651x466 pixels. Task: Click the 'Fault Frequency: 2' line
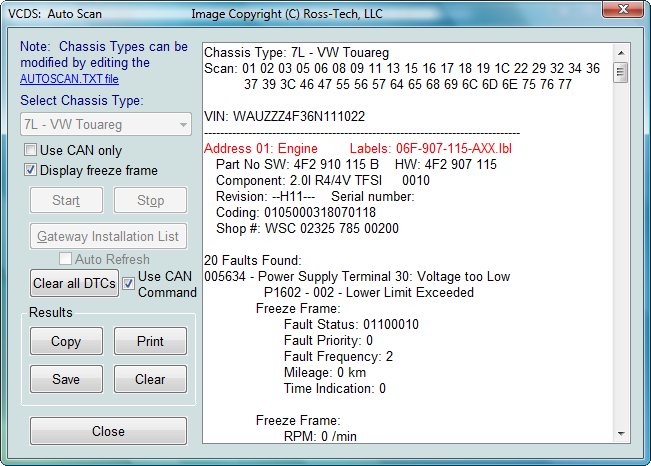coord(338,356)
